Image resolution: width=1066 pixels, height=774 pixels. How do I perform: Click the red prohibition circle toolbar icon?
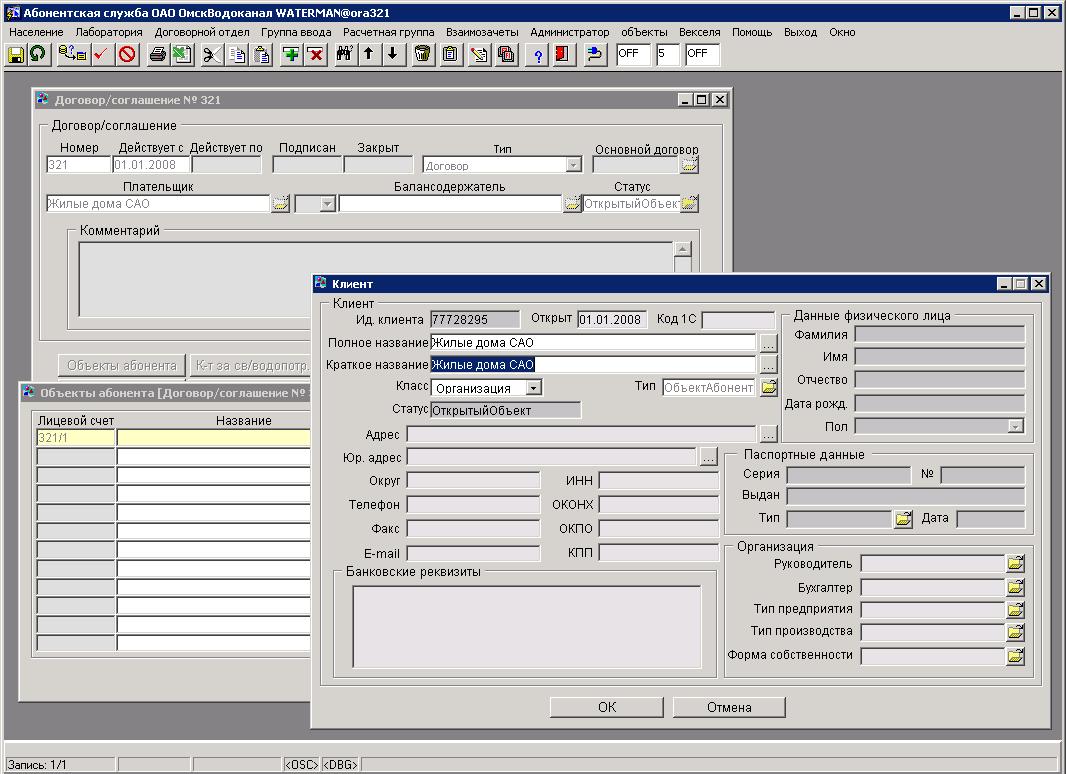[x=127, y=54]
